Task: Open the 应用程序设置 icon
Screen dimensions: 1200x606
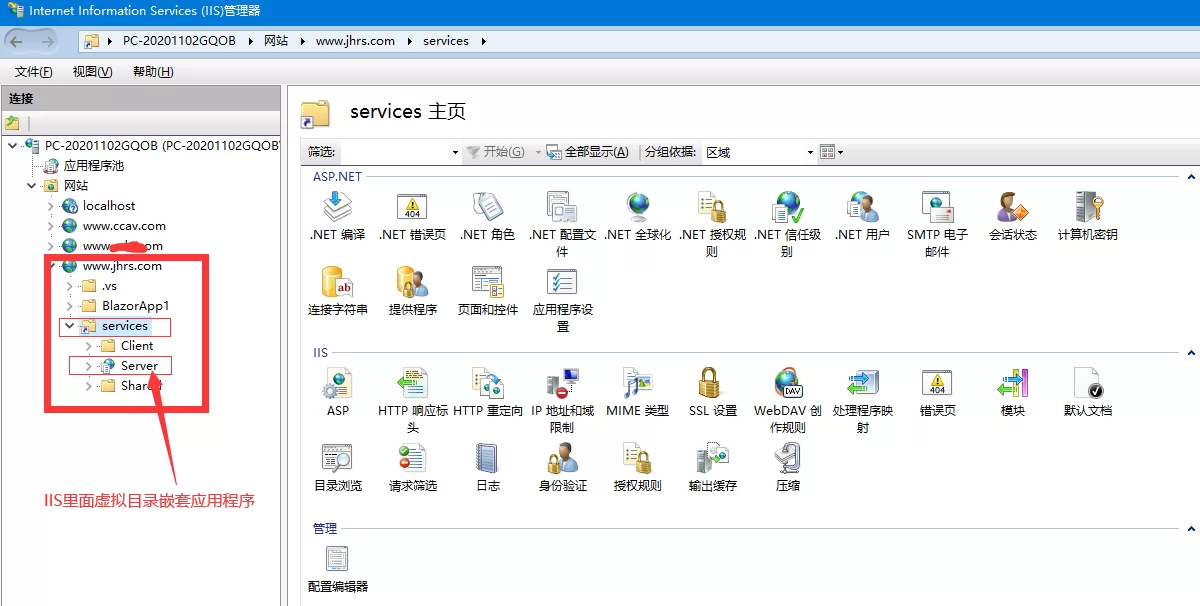Action: point(562,282)
